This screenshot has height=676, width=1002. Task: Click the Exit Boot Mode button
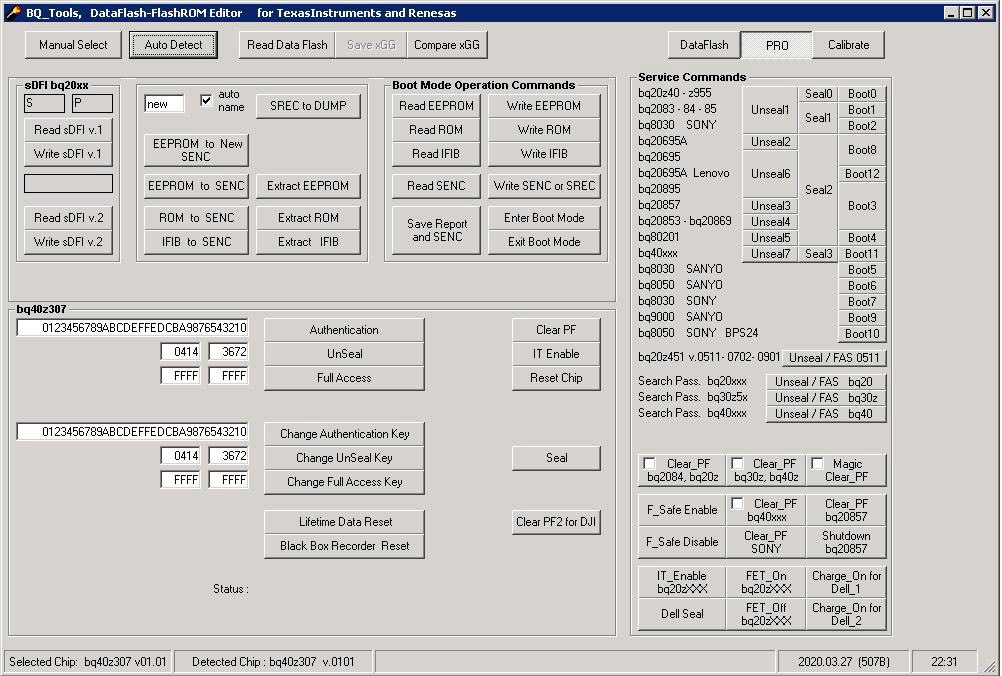click(544, 242)
